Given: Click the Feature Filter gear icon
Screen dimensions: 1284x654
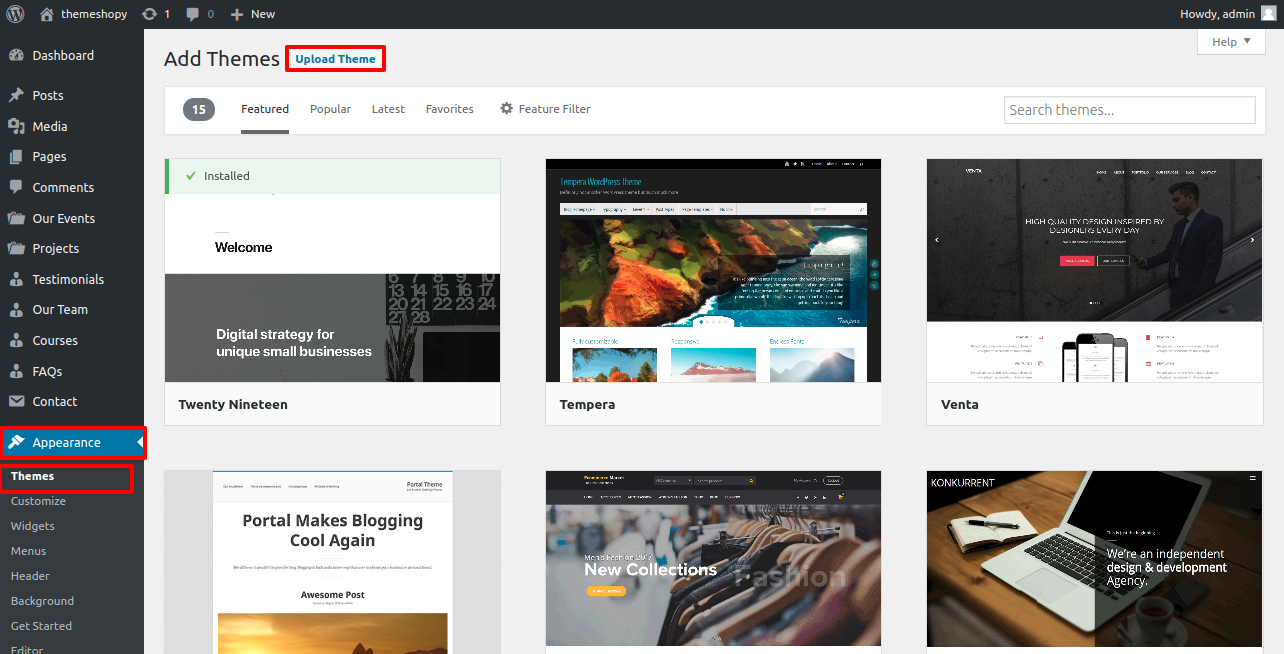Looking at the screenshot, I should point(506,109).
